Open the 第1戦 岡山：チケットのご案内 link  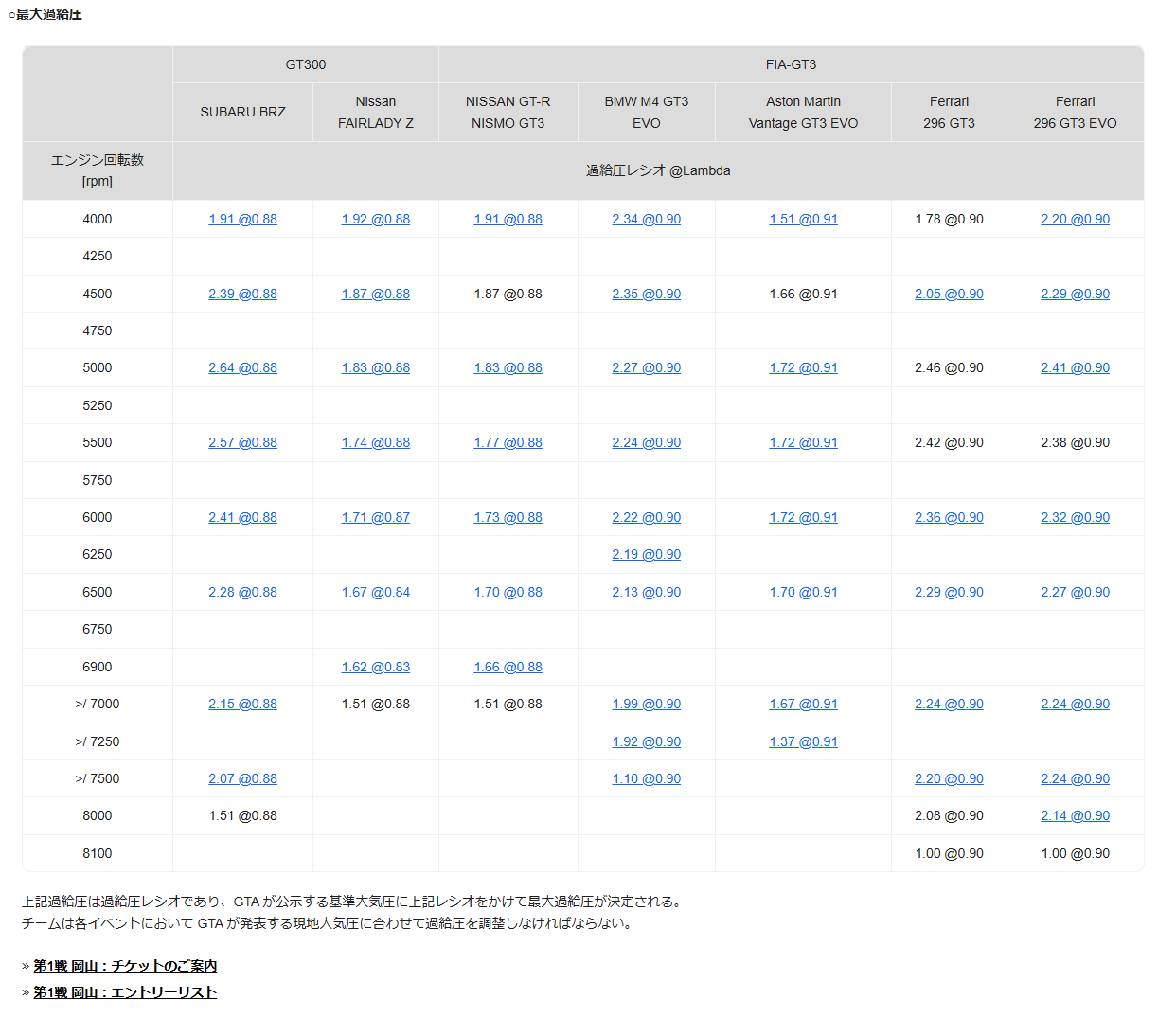click(x=125, y=966)
